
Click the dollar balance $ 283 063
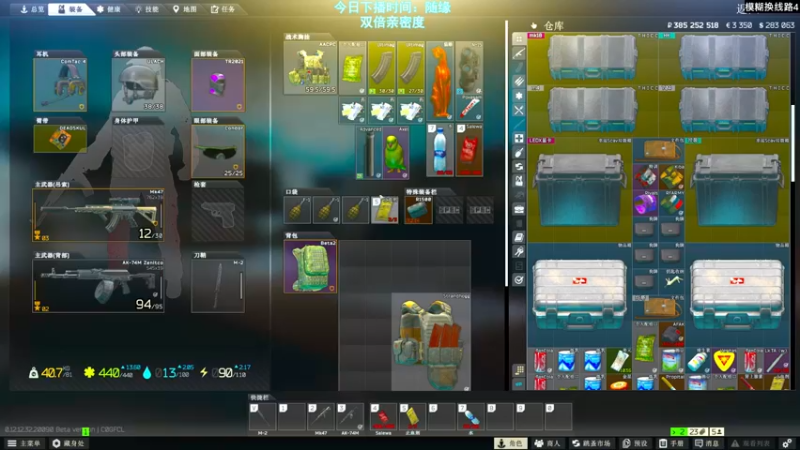(777, 25)
